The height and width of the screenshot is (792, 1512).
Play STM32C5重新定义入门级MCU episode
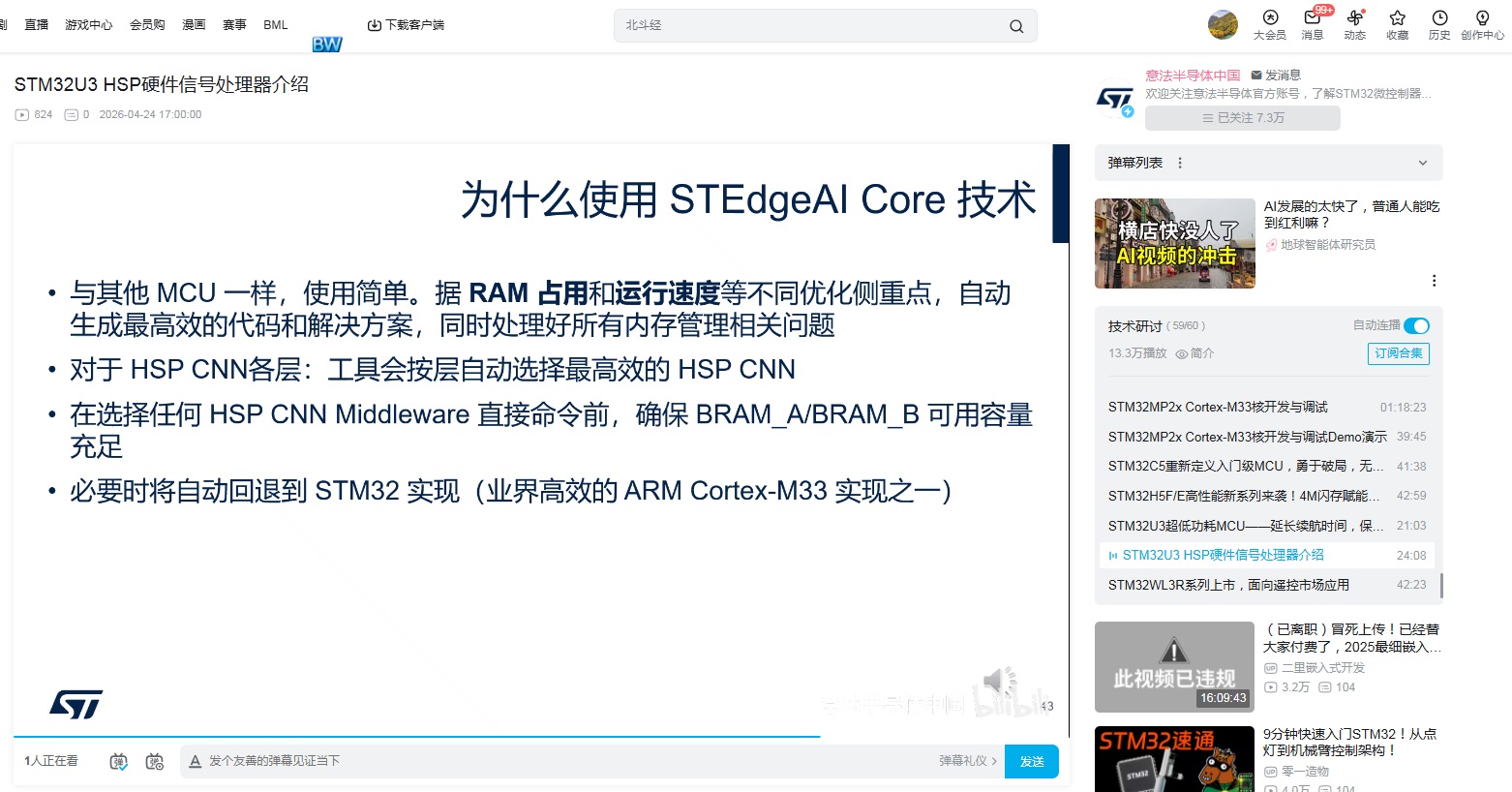pos(1267,466)
